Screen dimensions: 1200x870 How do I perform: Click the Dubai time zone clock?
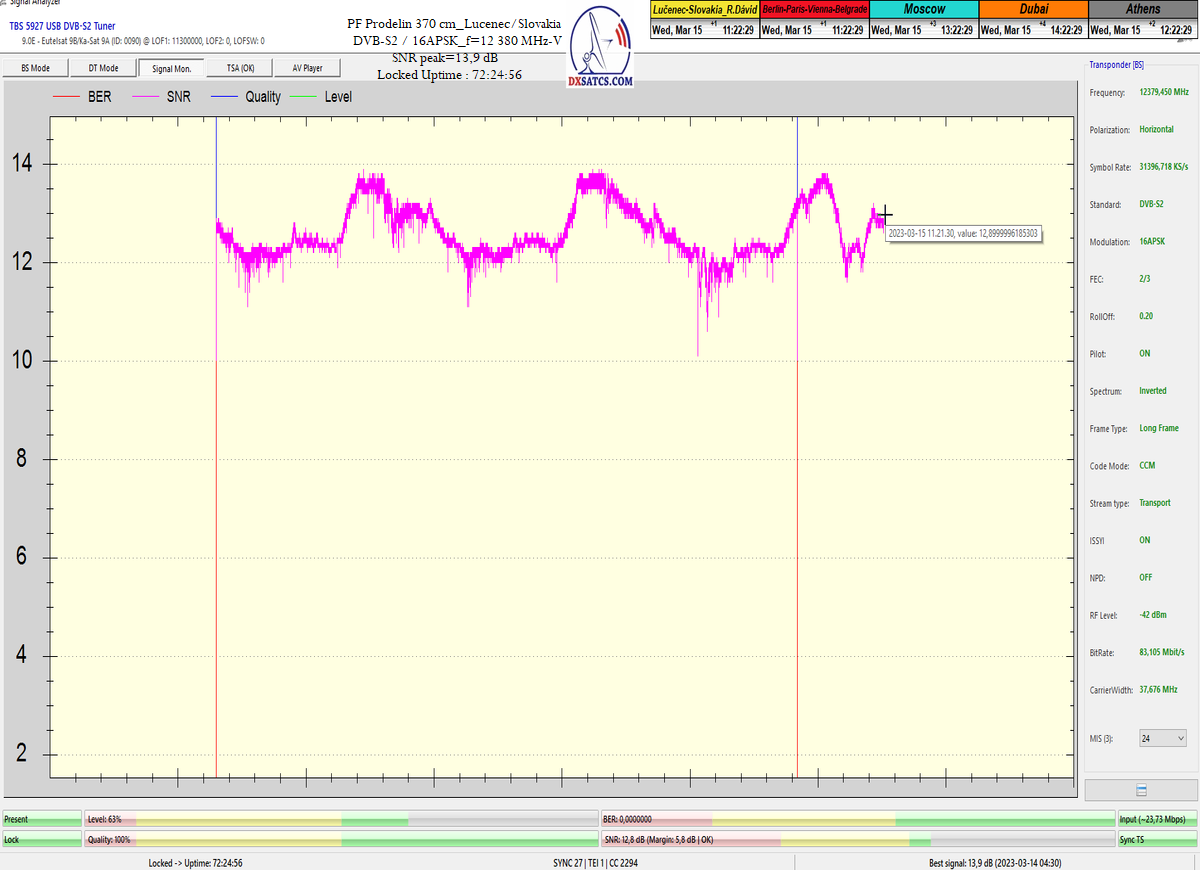pyautogui.click(x=1033, y=20)
